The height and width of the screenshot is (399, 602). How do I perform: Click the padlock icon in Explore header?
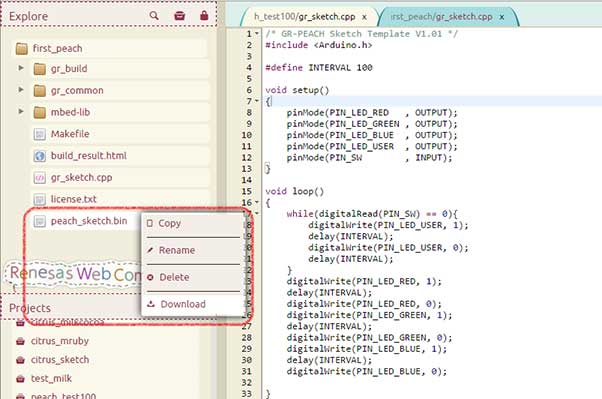[204, 15]
